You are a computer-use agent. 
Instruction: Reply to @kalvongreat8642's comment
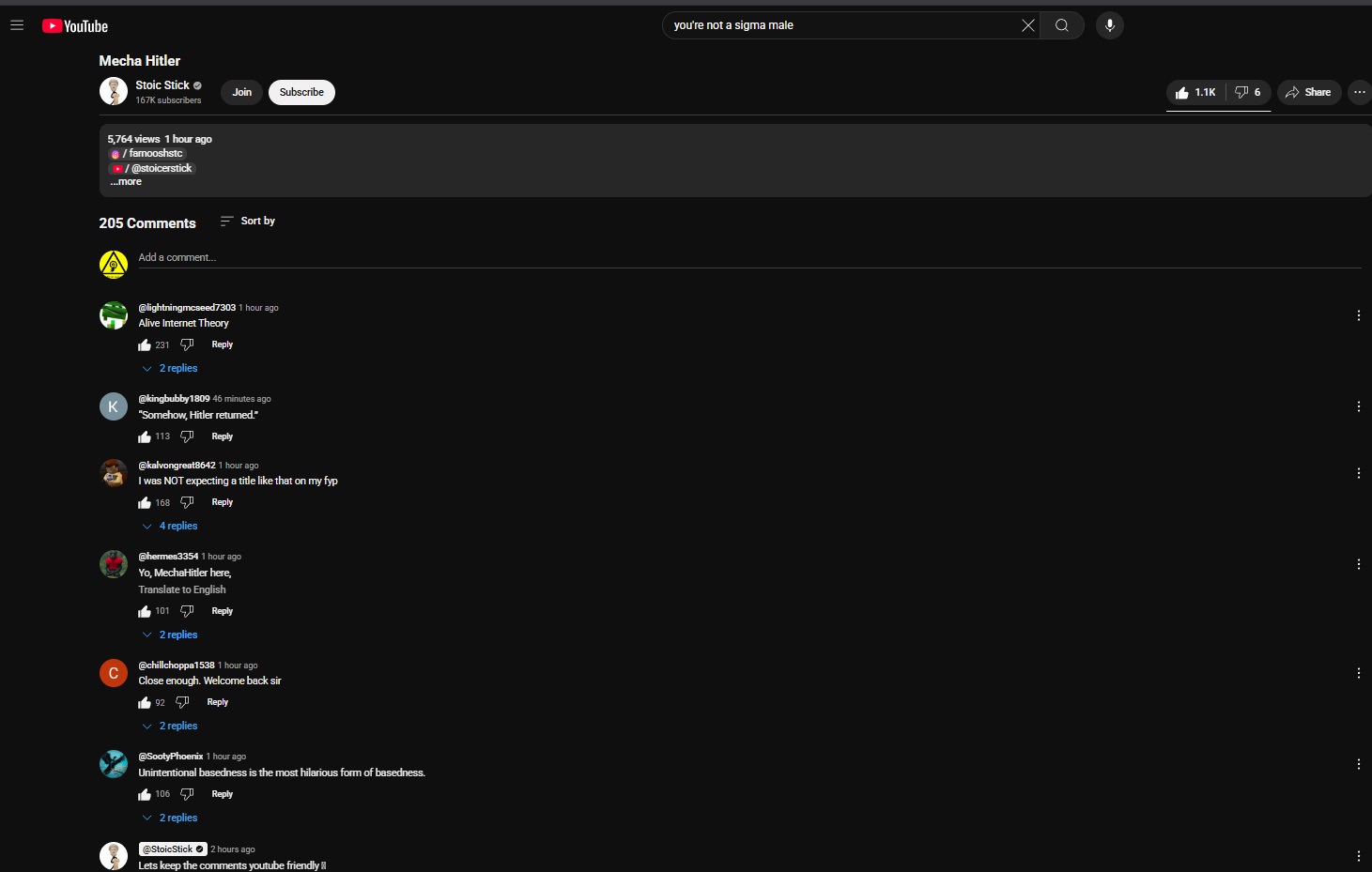223,502
